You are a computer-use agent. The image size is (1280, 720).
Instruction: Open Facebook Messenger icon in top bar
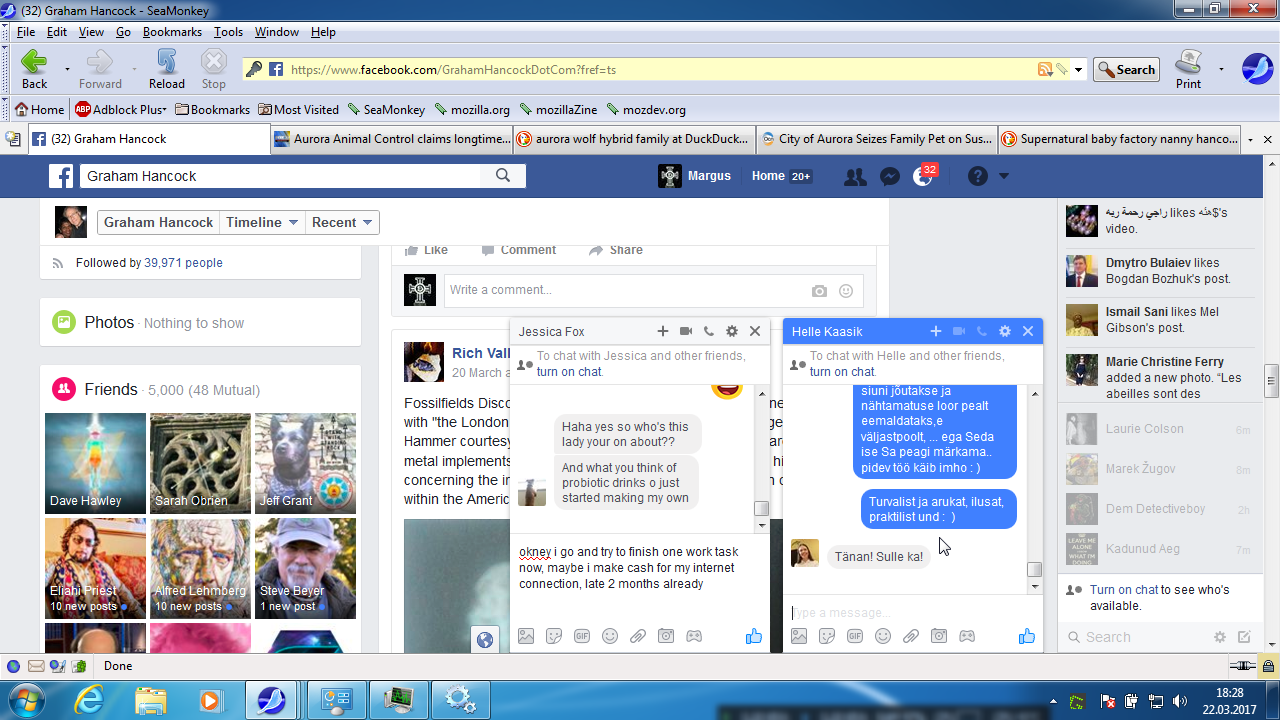[889, 176]
